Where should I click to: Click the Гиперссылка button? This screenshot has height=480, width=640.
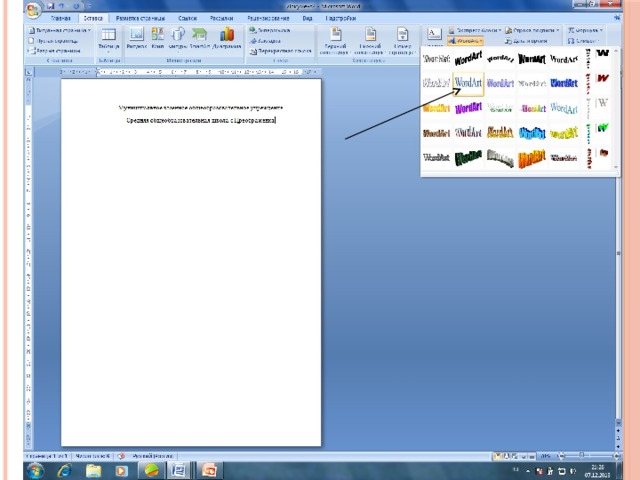coord(269,30)
